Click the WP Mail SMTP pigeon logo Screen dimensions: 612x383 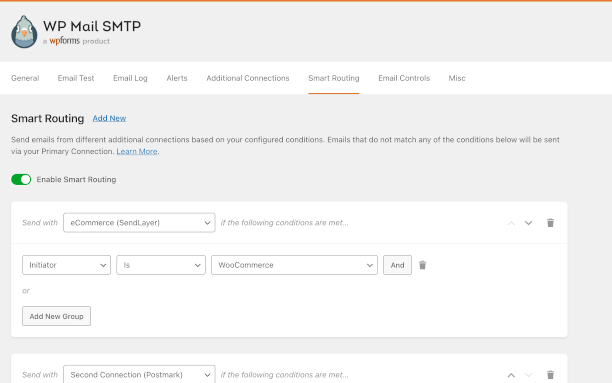tap(24, 32)
